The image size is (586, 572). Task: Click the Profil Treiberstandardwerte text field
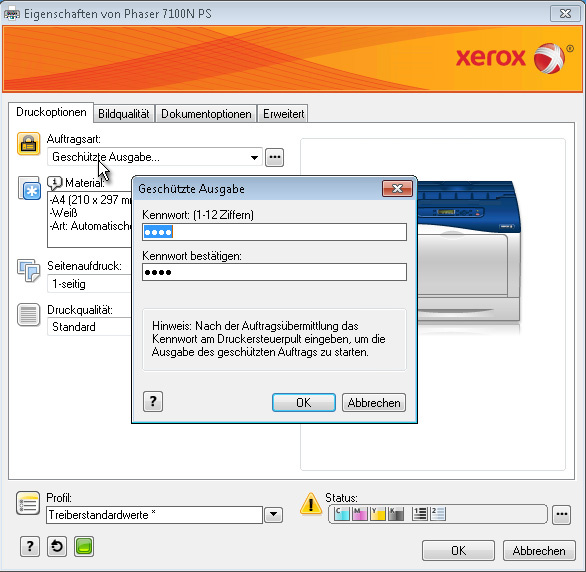tap(154, 515)
